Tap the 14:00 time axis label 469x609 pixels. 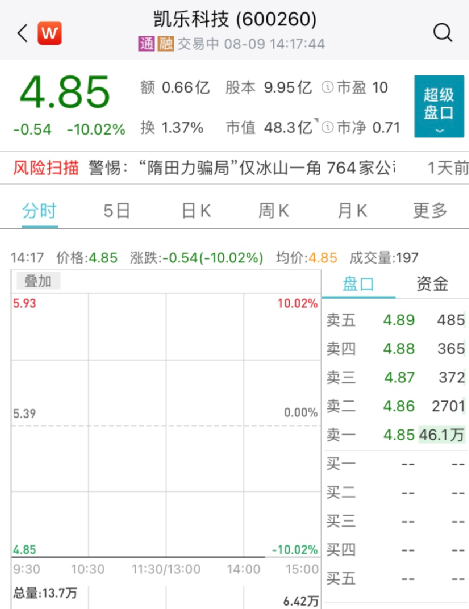click(243, 569)
